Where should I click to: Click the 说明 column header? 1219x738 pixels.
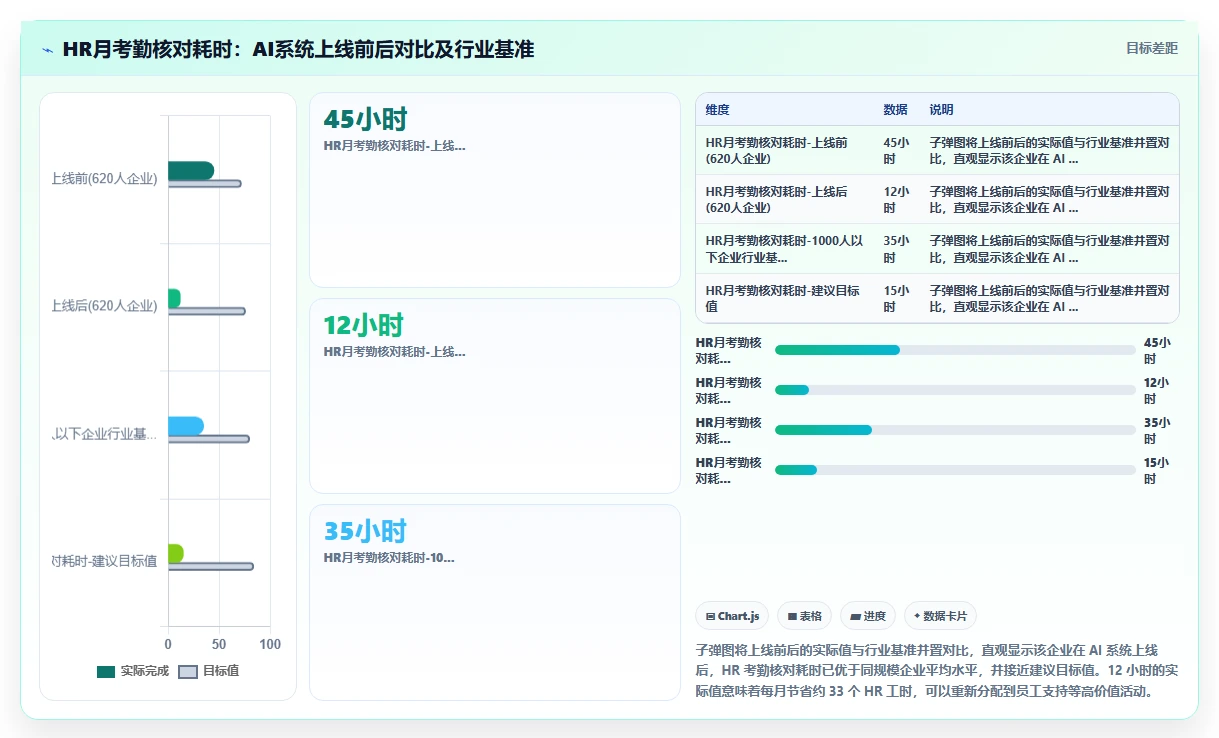[x=941, y=110]
